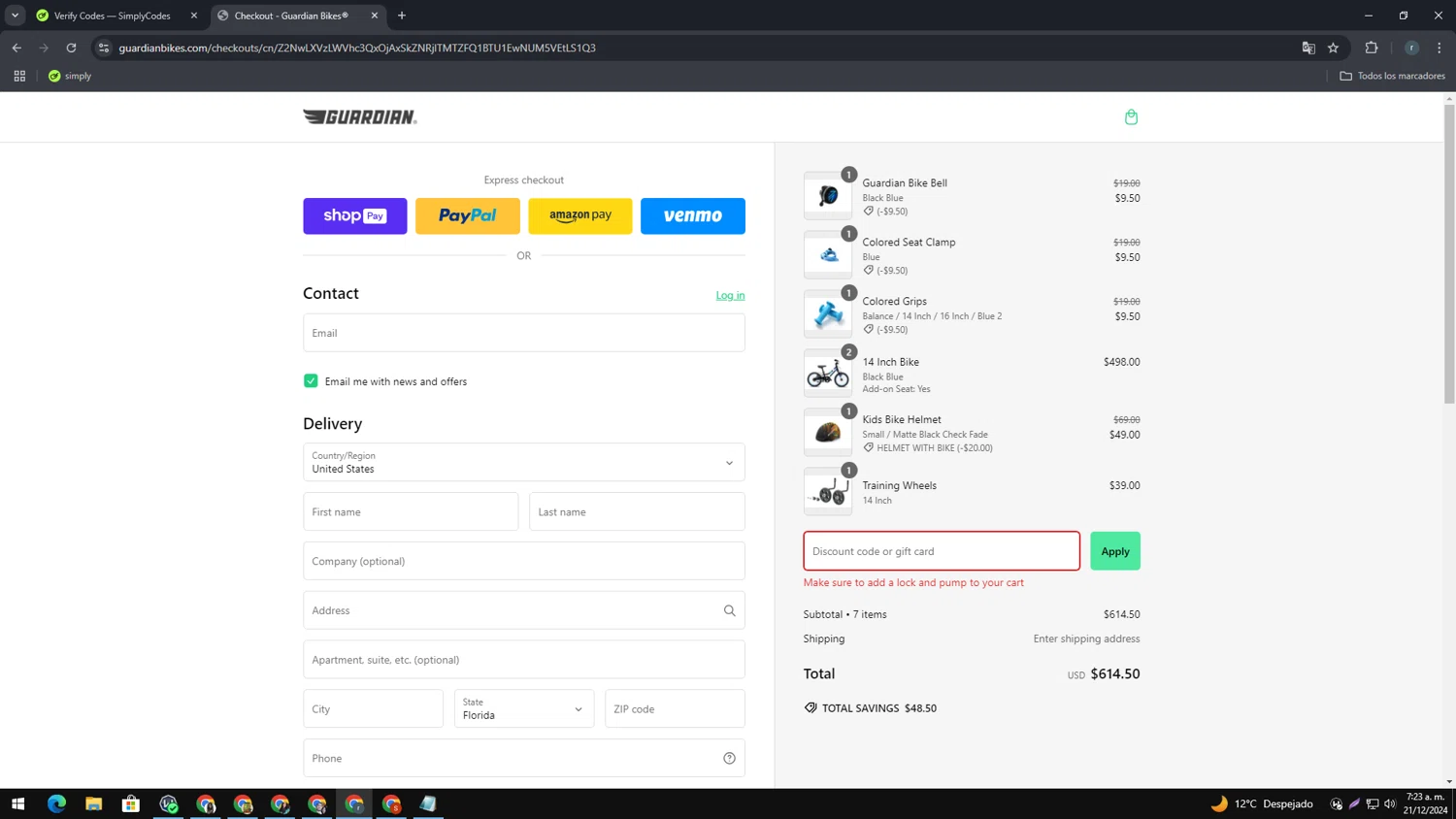Click the shopping bag cart icon
Image resolution: width=1456 pixels, height=819 pixels.
[1131, 117]
